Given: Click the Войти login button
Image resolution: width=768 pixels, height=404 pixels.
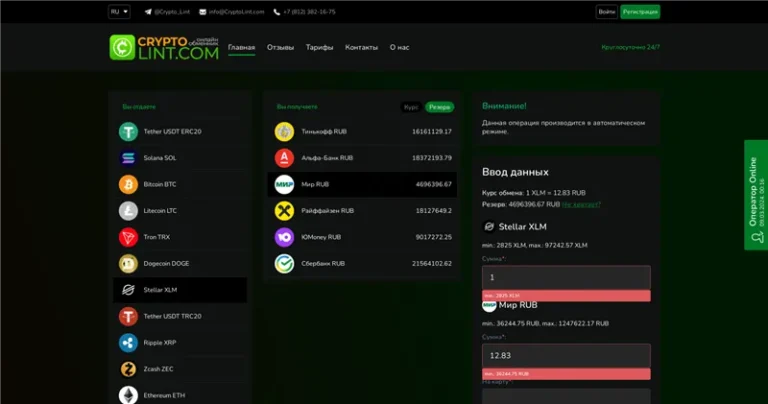Looking at the screenshot, I should (x=606, y=12).
